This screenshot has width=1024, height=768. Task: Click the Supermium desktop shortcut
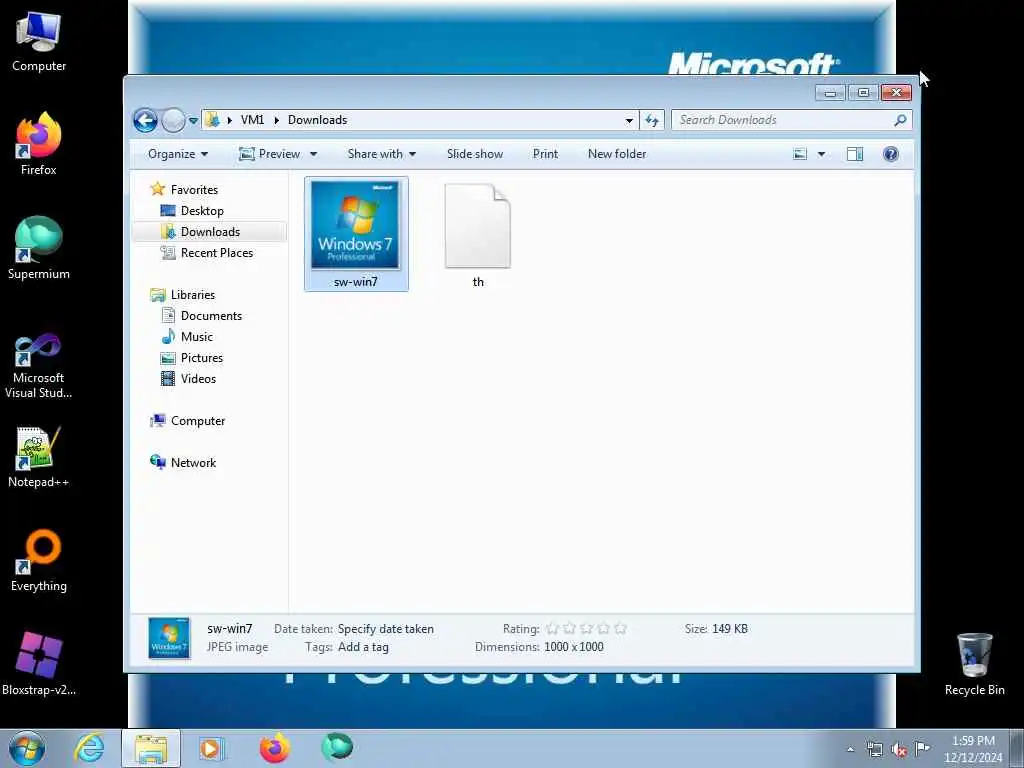coord(39,248)
